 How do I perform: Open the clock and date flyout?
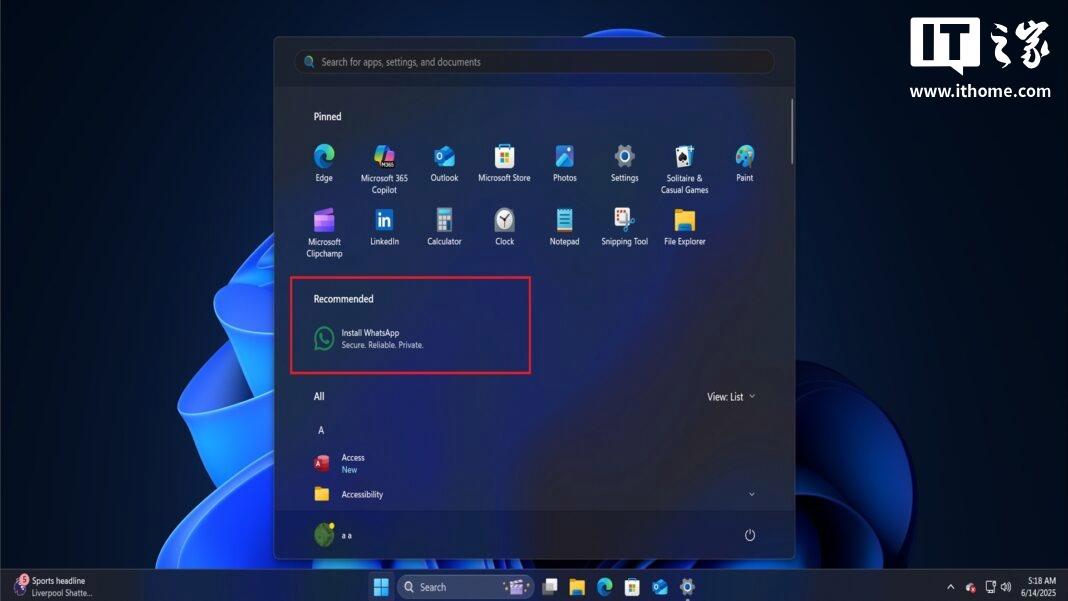pos(1039,587)
